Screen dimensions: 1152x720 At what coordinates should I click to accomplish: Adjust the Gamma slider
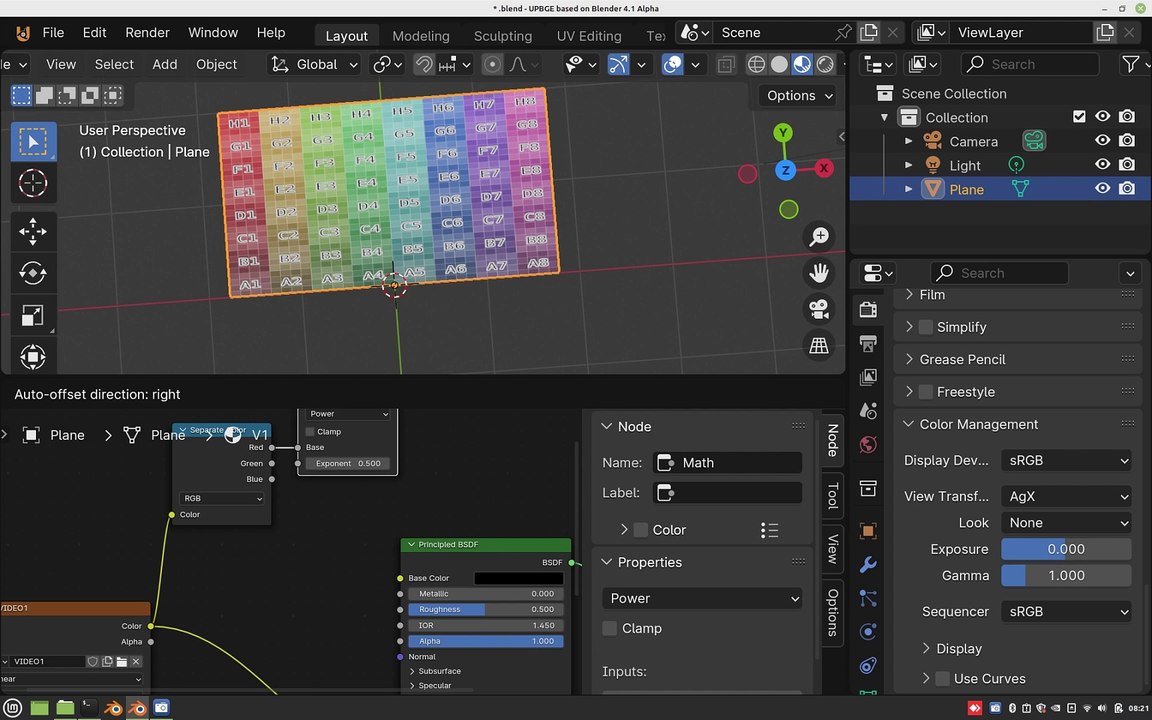pyautogui.click(x=1066, y=576)
